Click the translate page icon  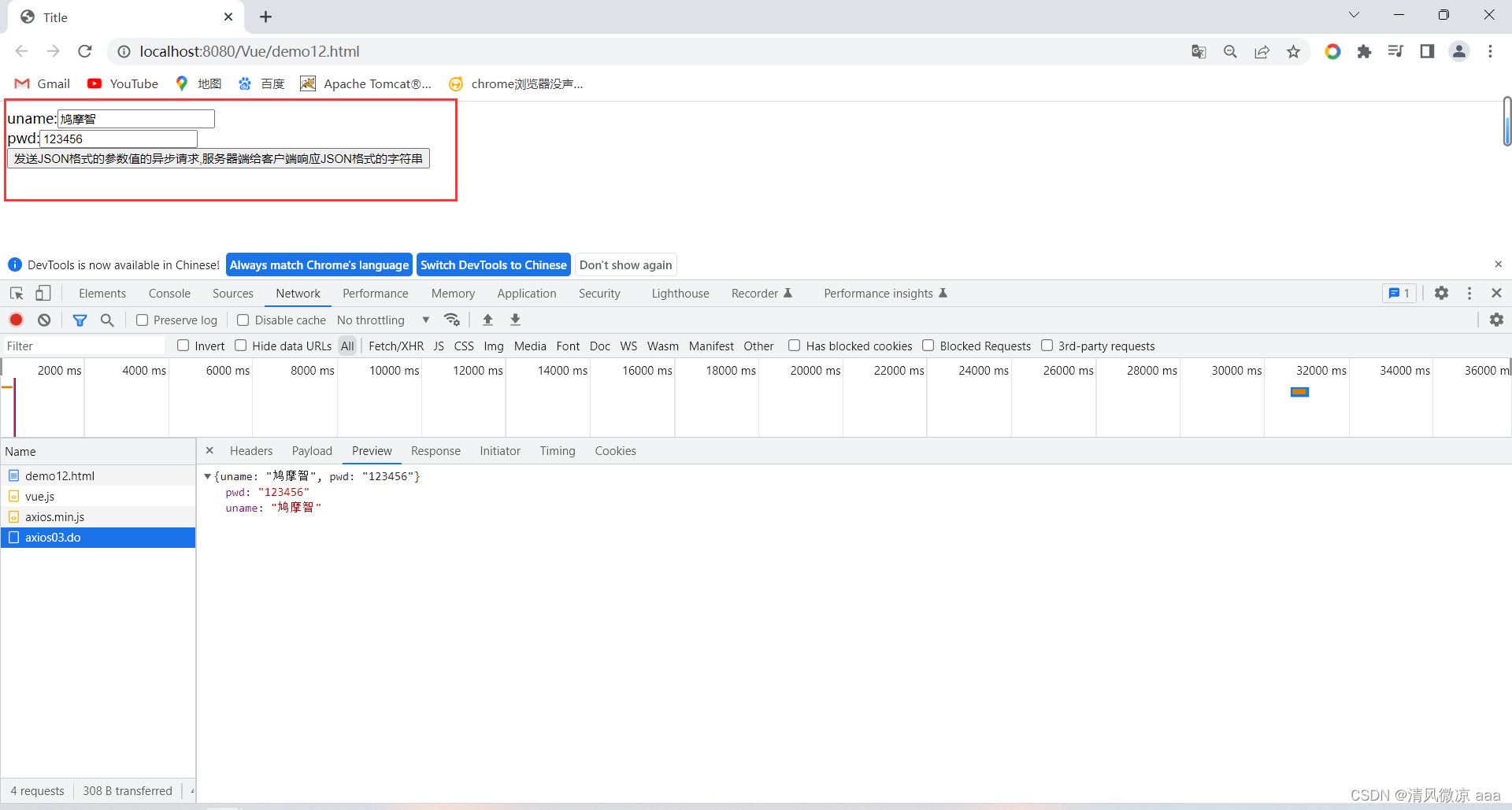1199,51
